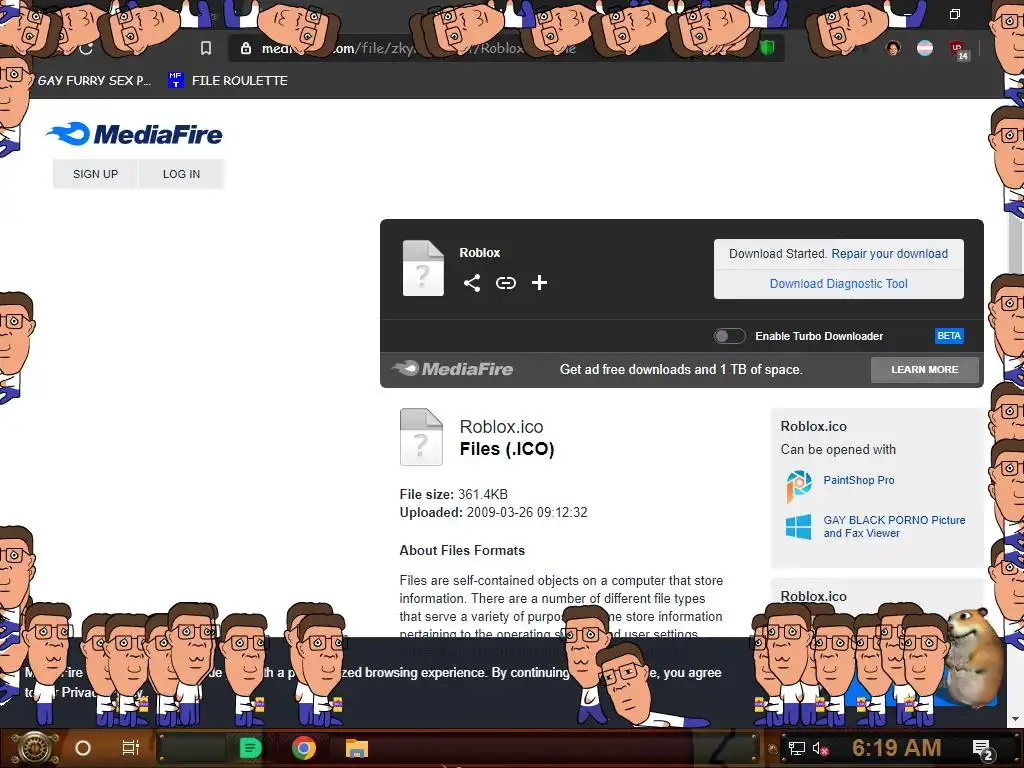Click the 6:19 AM clock

click(x=896, y=747)
